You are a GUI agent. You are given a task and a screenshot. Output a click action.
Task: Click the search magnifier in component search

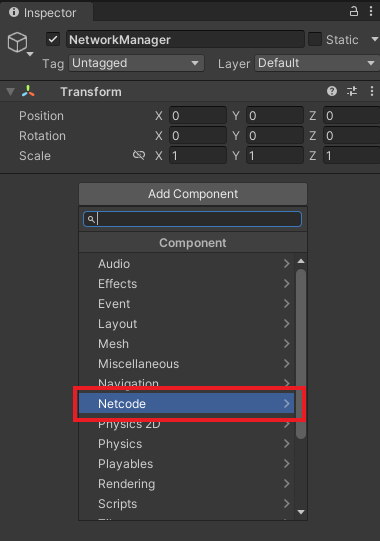click(x=91, y=219)
